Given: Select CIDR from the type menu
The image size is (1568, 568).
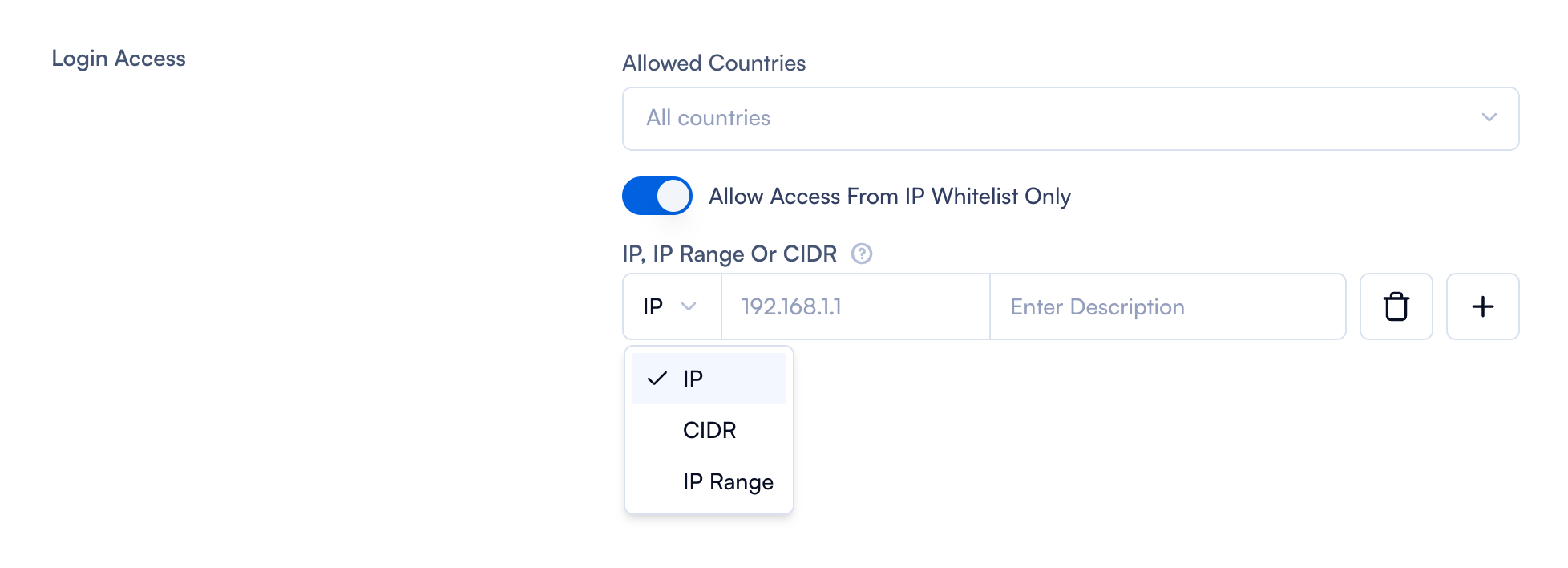Looking at the screenshot, I should 709,430.
